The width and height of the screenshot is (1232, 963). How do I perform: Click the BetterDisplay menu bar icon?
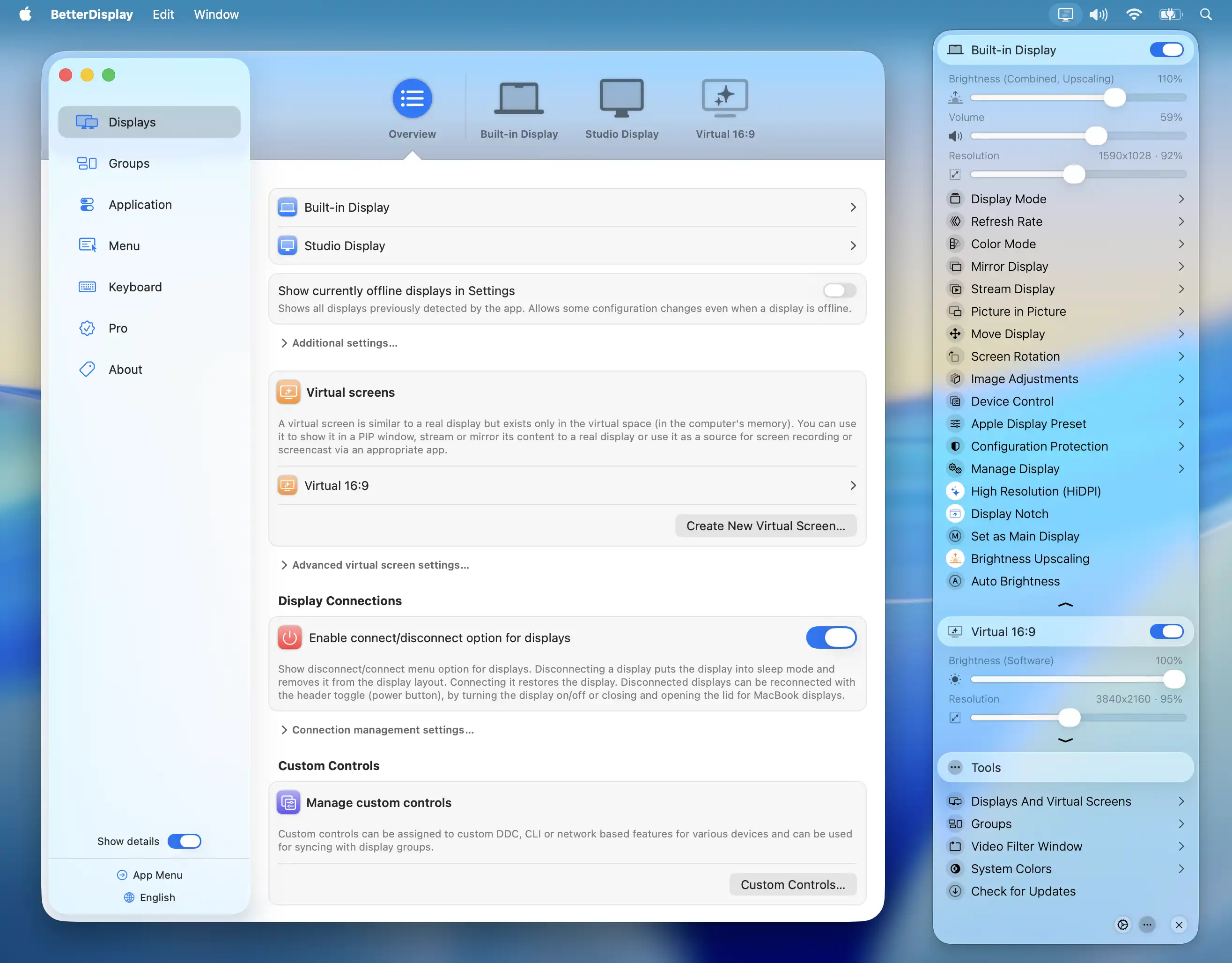1065,14
